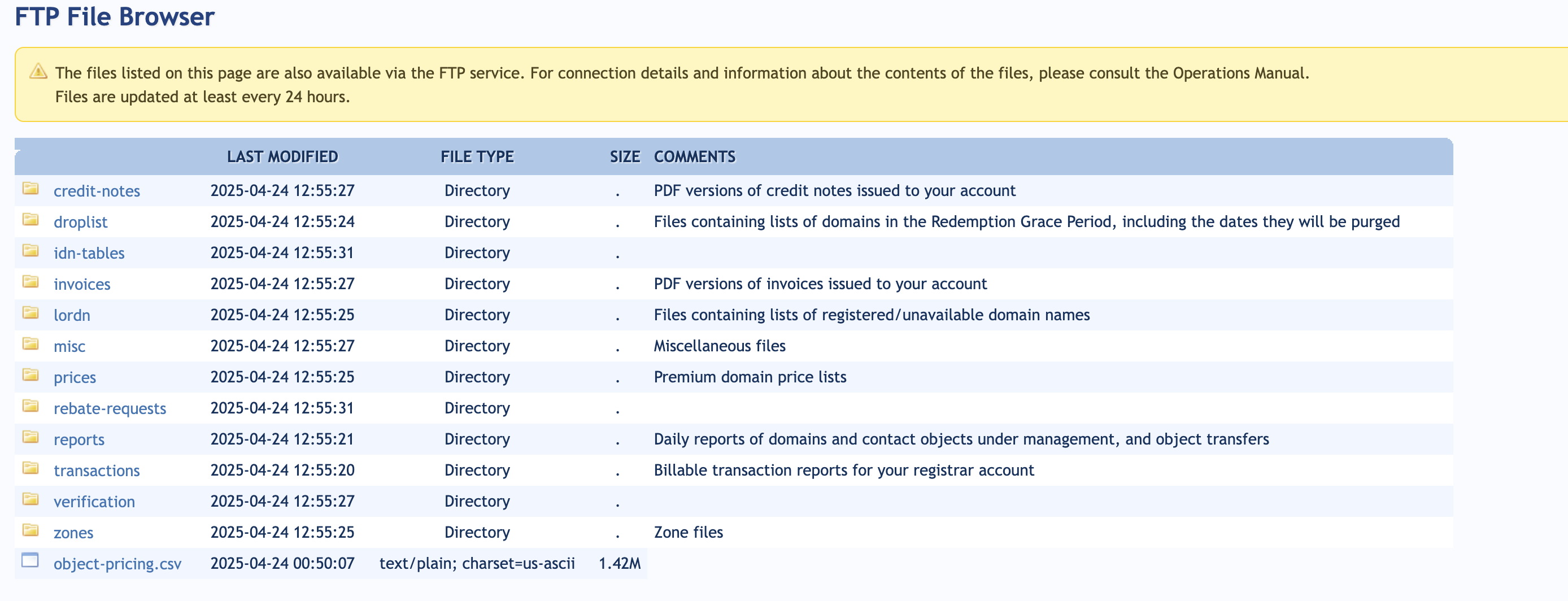The height and width of the screenshot is (601, 1568).
Task: Open the rebate-requests directory link
Action: pyautogui.click(x=110, y=408)
